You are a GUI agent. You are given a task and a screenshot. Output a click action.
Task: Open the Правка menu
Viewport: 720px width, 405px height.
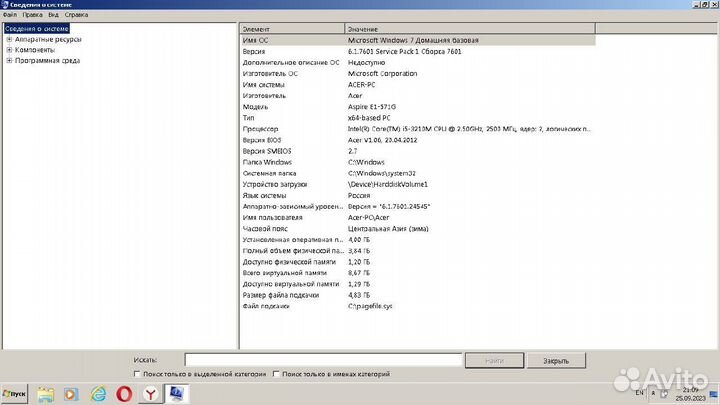coord(32,15)
